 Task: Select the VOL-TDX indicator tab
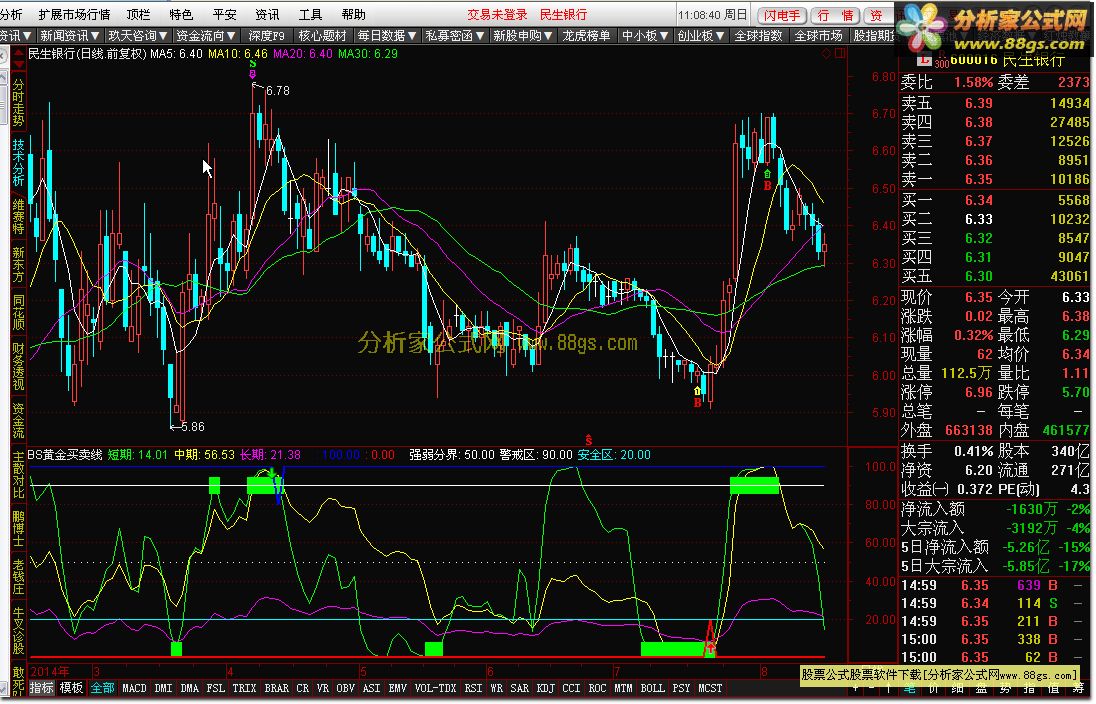[x=435, y=688]
